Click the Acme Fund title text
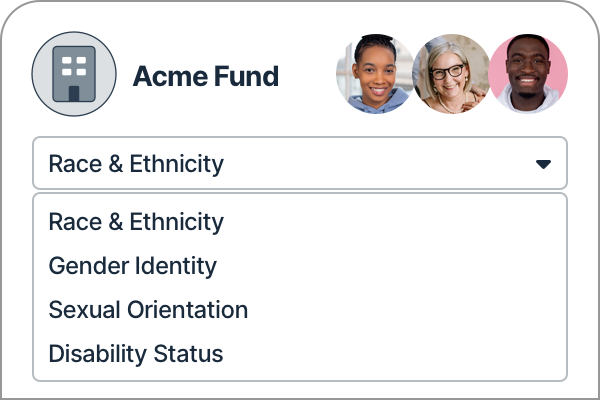Image resolution: width=600 pixels, height=400 pixels. pyautogui.click(x=206, y=76)
